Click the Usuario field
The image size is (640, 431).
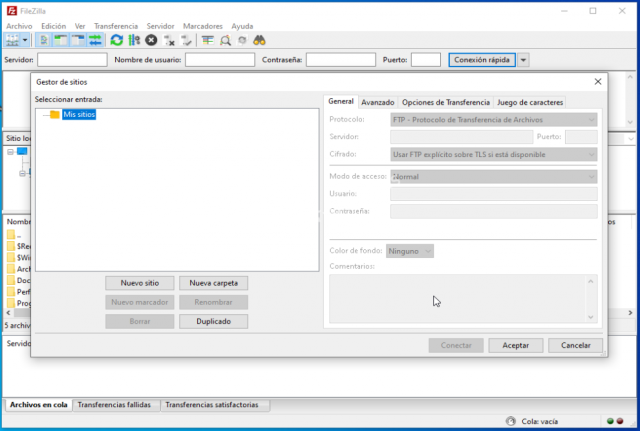(x=494, y=194)
